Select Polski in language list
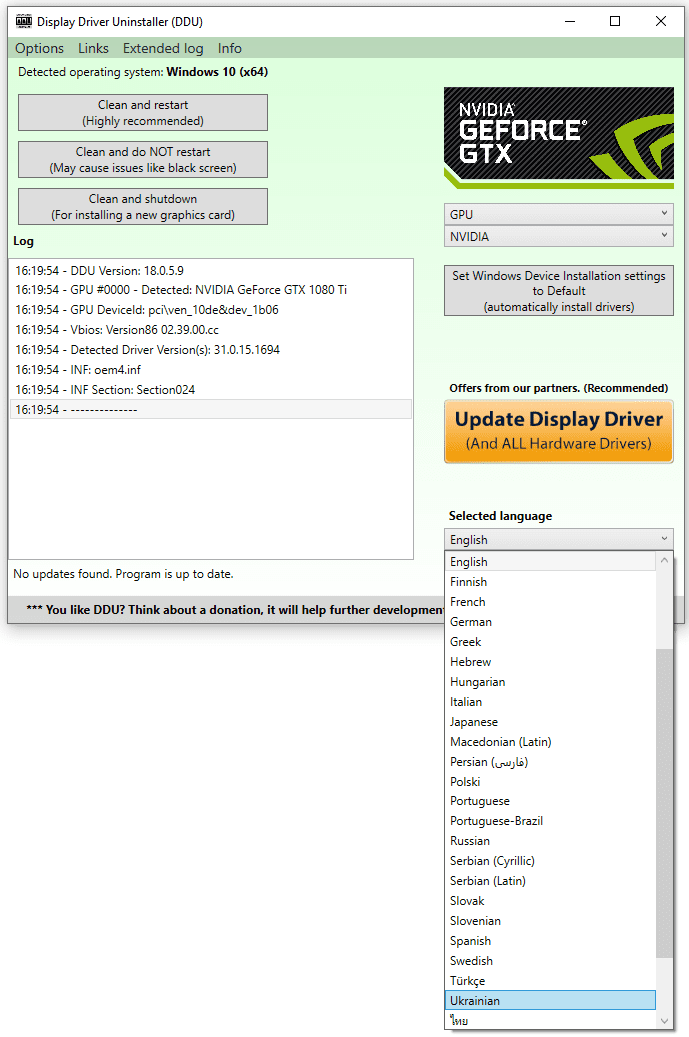689x1037 pixels. tap(550, 781)
